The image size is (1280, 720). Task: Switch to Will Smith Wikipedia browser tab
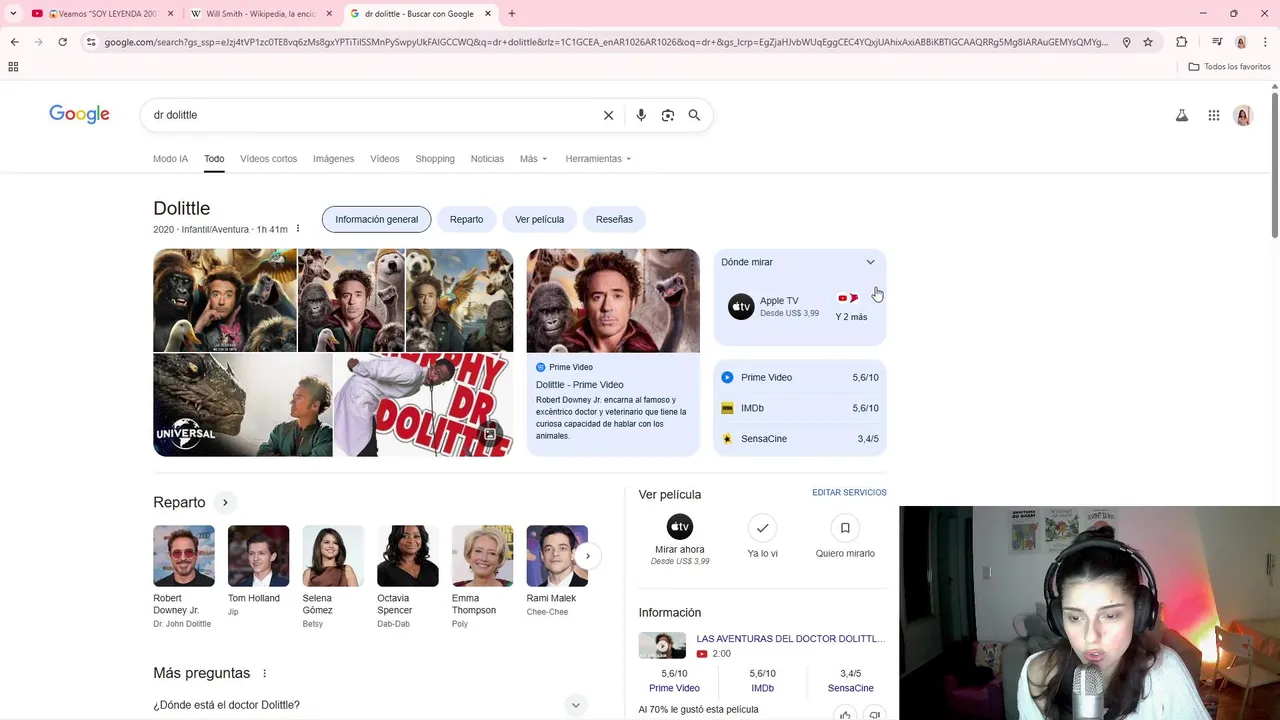(x=260, y=14)
